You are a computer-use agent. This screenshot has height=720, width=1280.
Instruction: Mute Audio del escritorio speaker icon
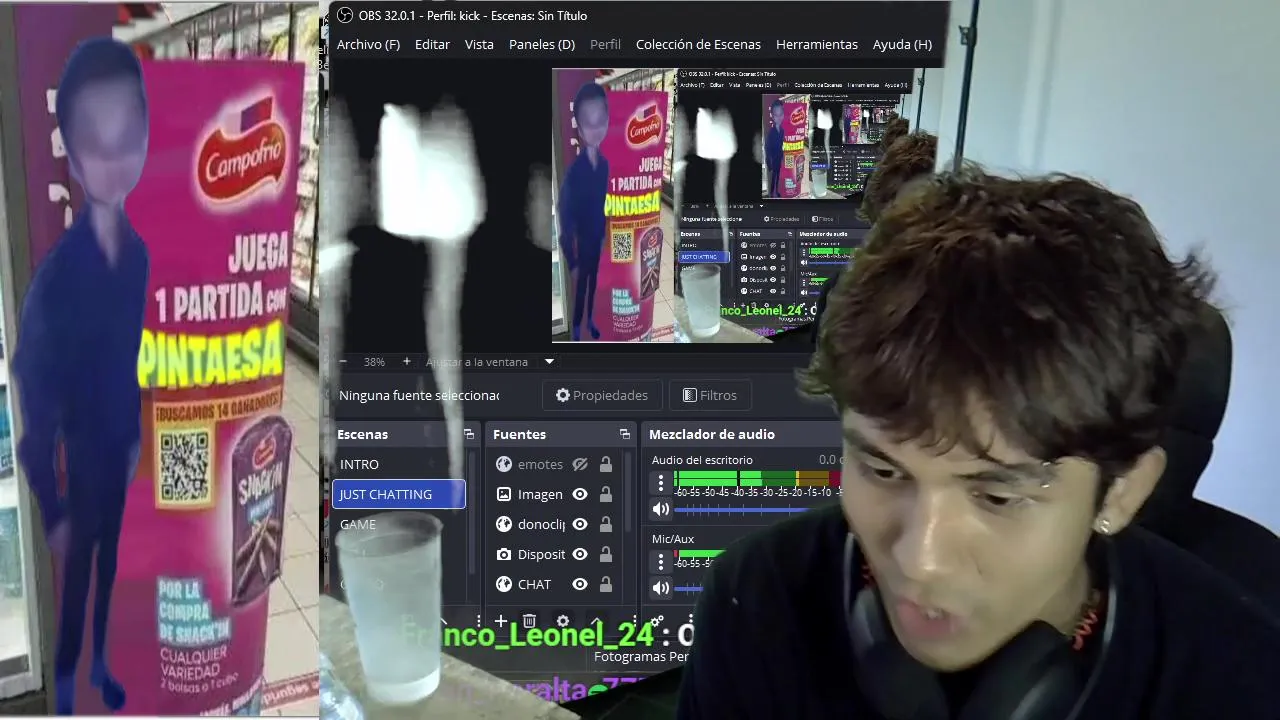click(660, 509)
